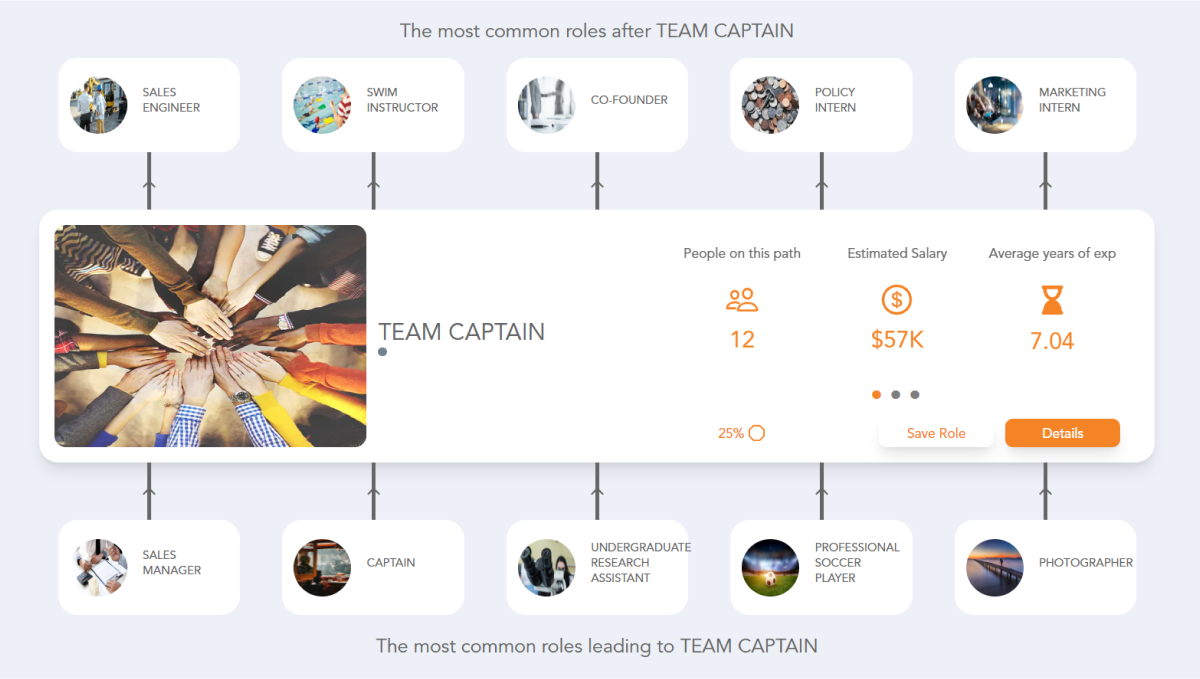Image resolution: width=1200 pixels, height=679 pixels.
Task: Select the Sales Engineer role icon
Action: (x=99, y=104)
